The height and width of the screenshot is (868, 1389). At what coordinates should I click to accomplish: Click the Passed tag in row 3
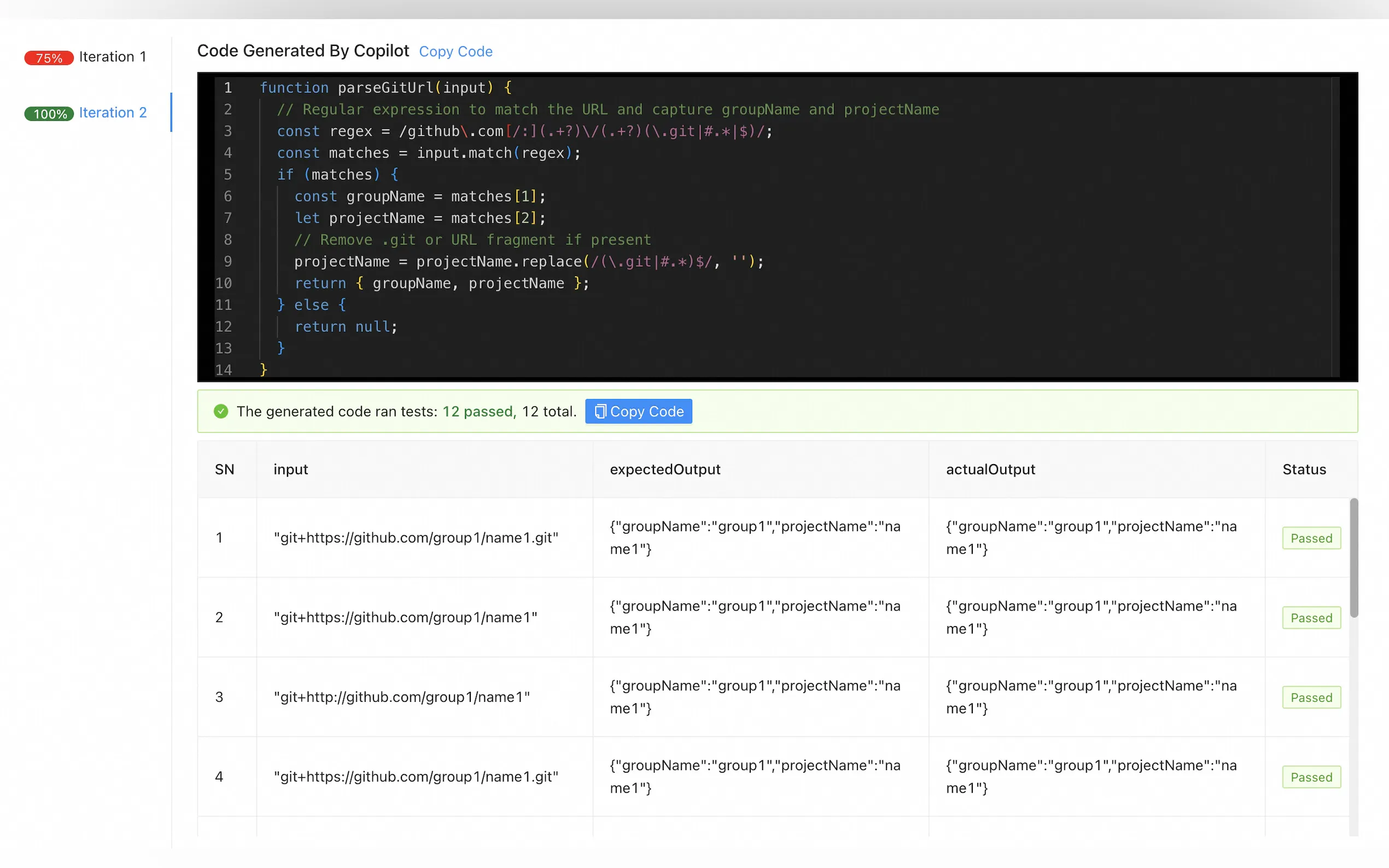pyautogui.click(x=1311, y=697)
